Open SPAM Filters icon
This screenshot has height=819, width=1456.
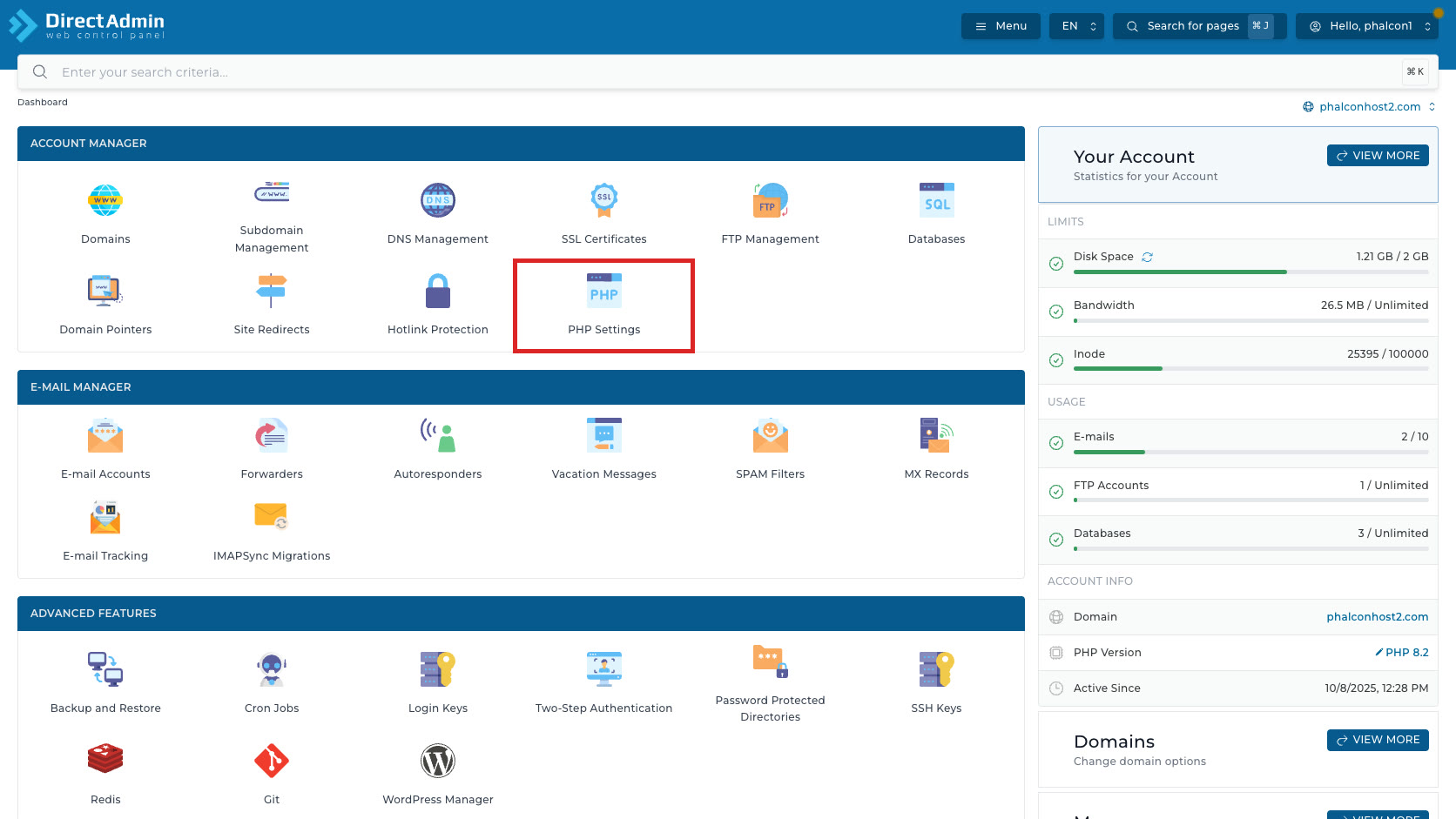771,435
